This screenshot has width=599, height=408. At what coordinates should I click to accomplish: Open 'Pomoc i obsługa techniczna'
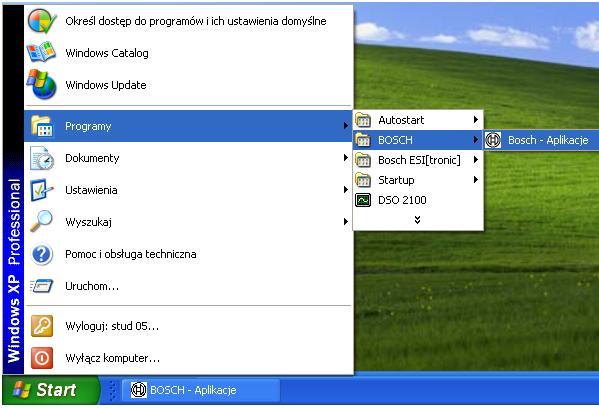[188, 254]
